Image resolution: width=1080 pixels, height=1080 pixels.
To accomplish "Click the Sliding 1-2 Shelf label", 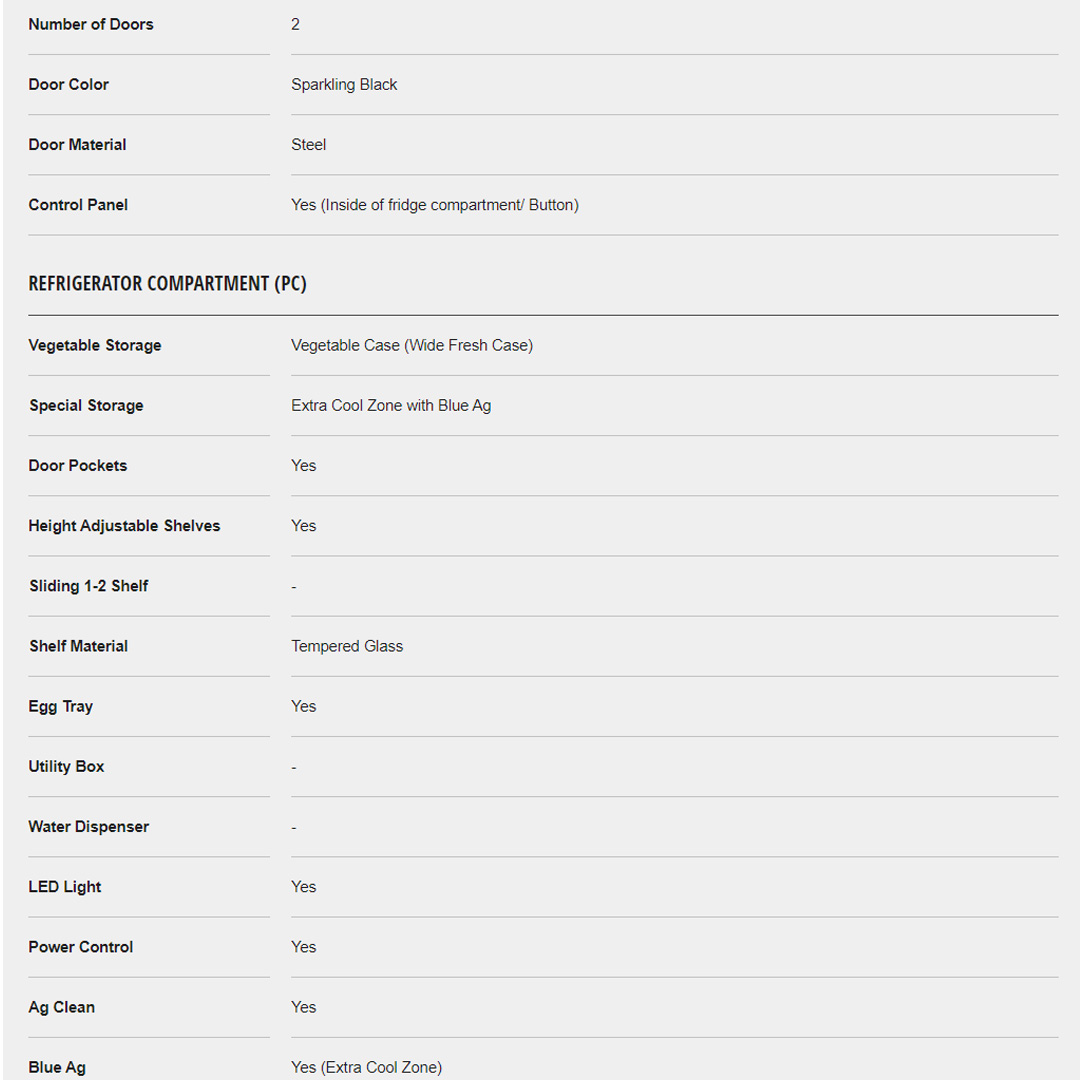I will [x=89, y=586].
